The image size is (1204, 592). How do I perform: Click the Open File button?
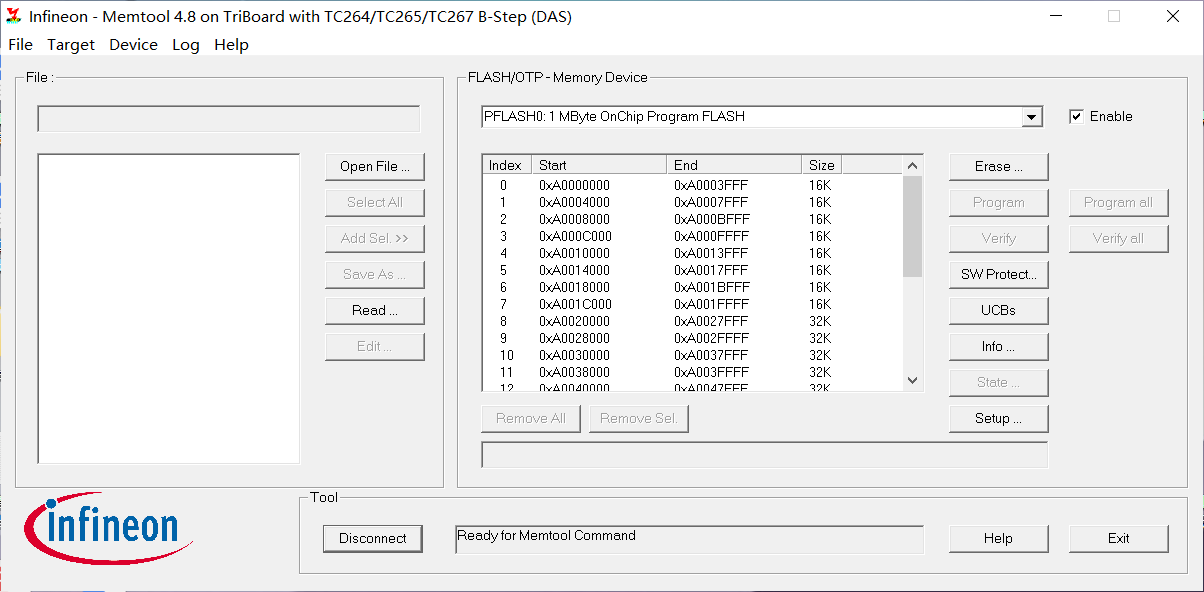pos(374,166)
